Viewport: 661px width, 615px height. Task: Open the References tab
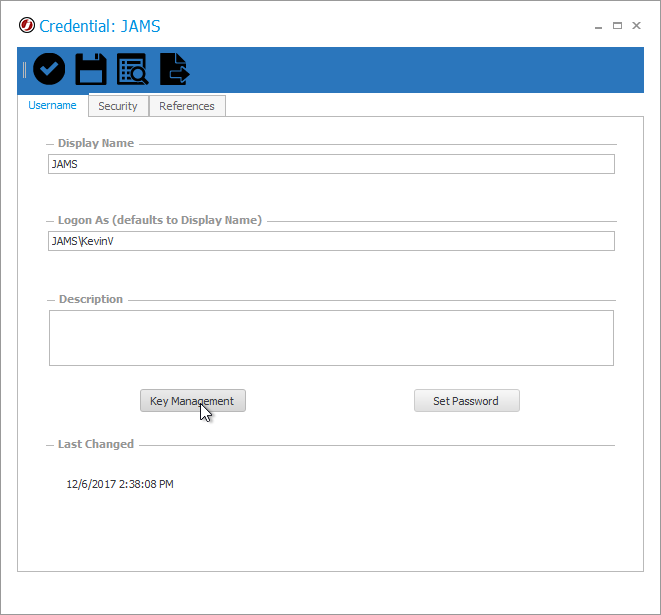pos(187,106)
